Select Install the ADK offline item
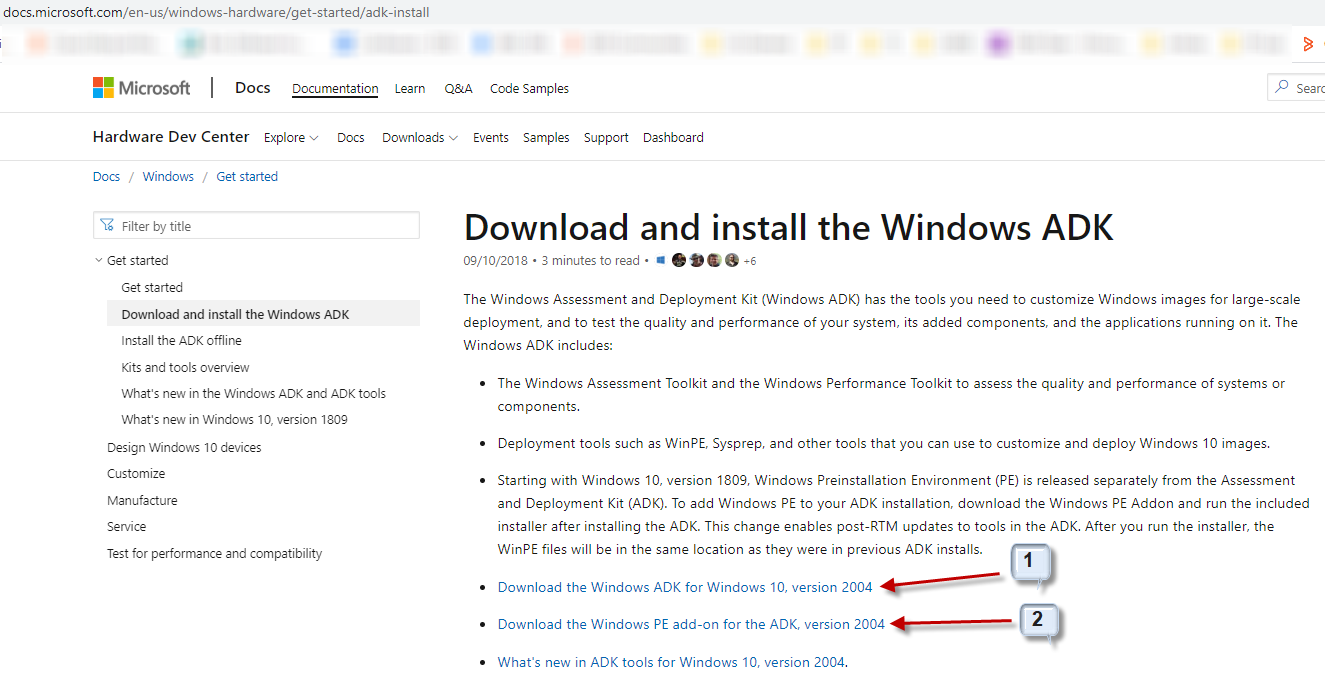1325x678 pixels. point(181,341)
